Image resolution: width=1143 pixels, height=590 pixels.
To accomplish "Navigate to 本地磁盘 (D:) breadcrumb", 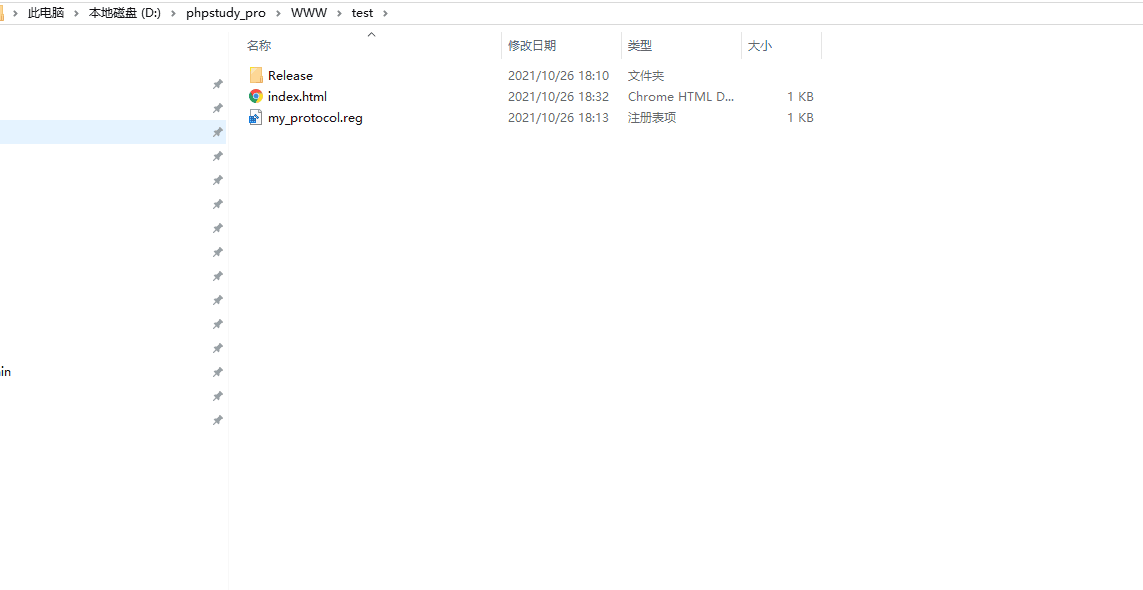I will (125, 13).
